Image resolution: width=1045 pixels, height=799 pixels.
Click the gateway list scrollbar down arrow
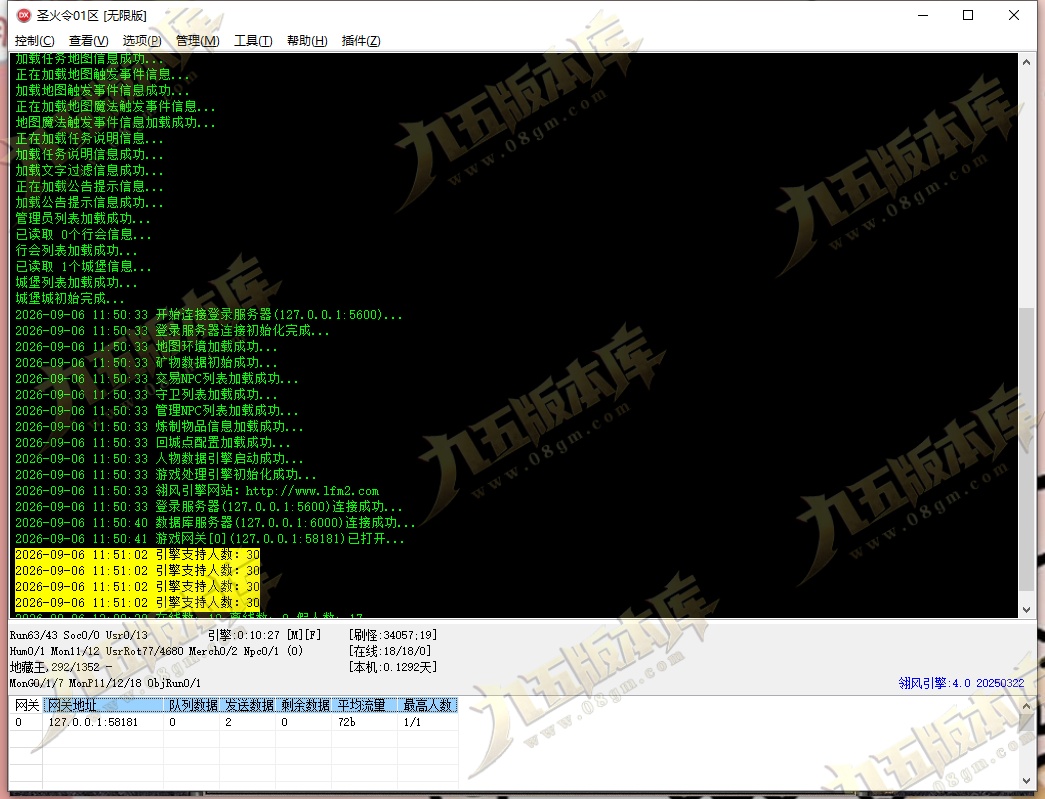click(x=1026, y=781)
